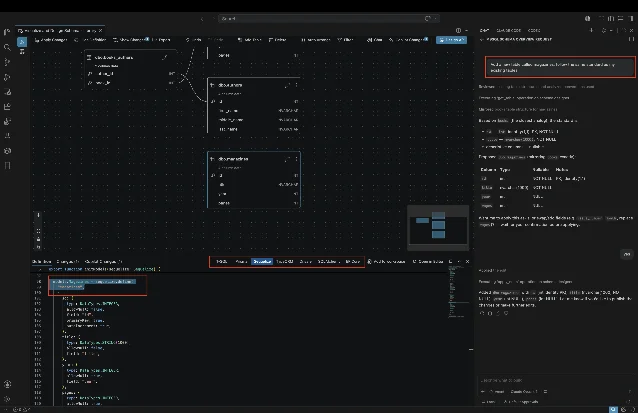Image resolution: width=638 pixels, height=413 pixels.
Task: Open the Accounts icon at sidebar bottom
Action: 7,384
